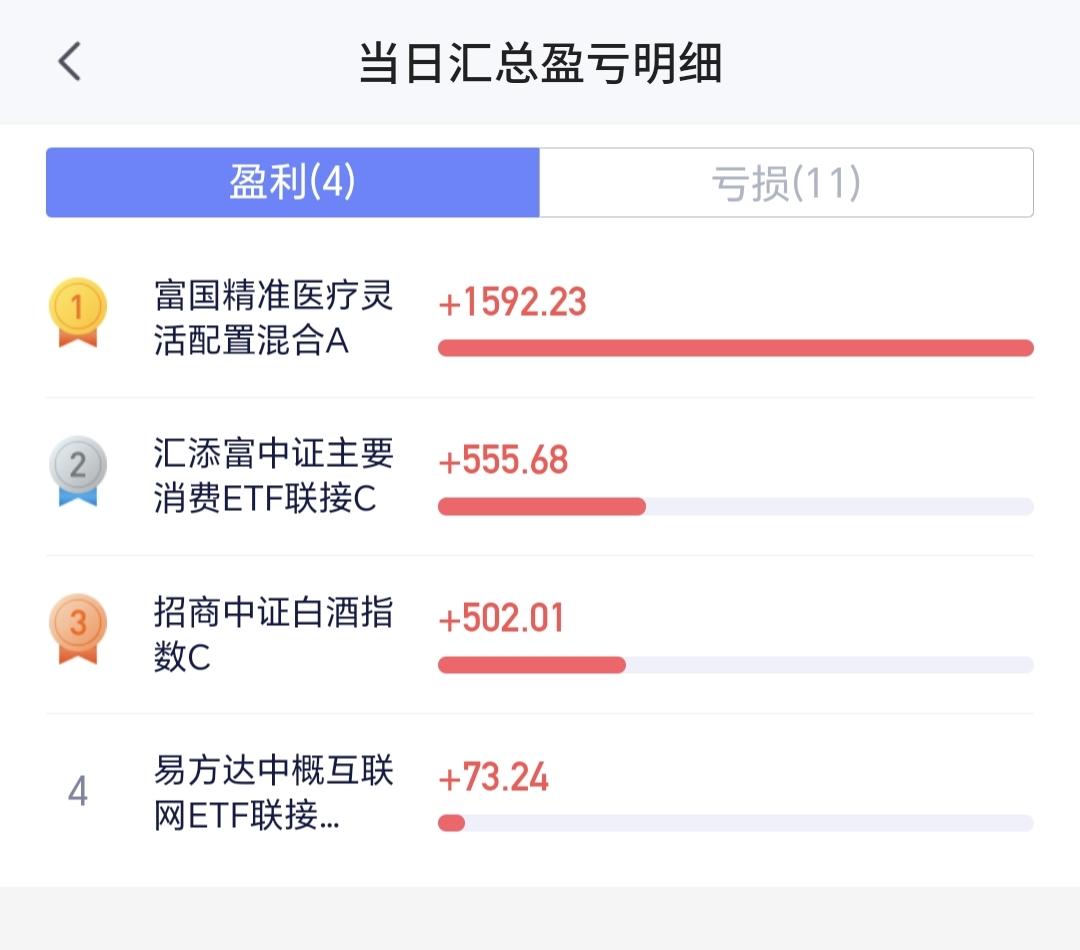
Task: Click the silver second-place medal icon
Action: point(78,470)
